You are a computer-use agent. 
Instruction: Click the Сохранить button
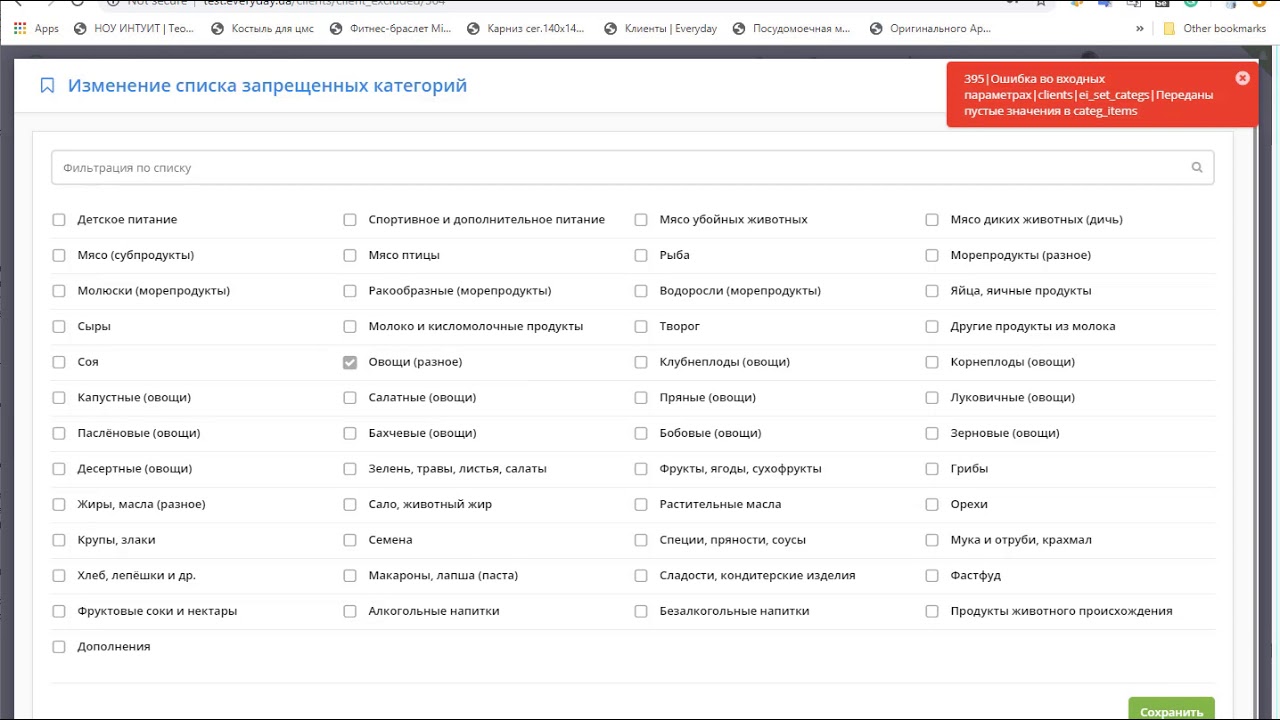1171,711
